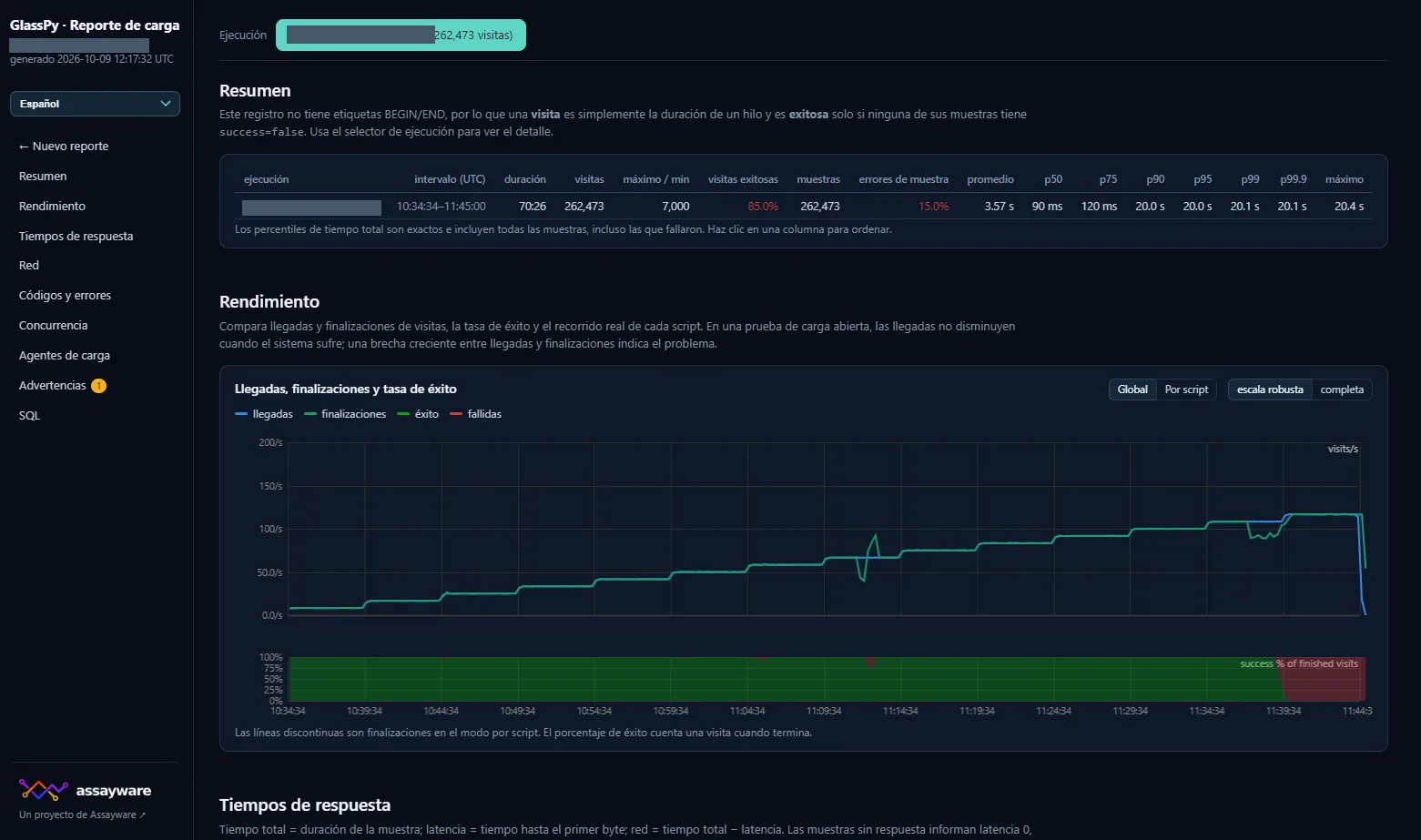
Task: Sort by the muestras column header
Action: [818, 179]
